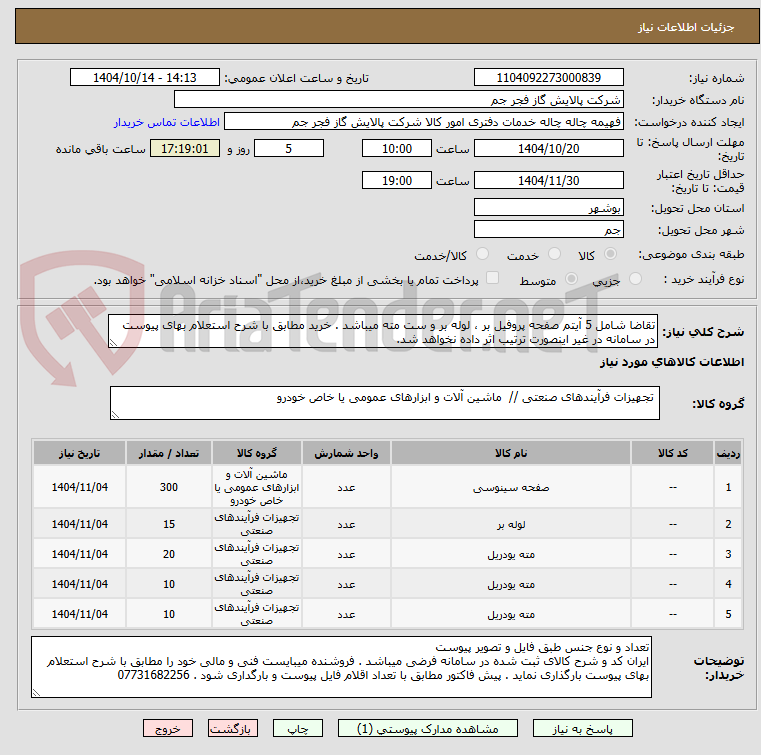
Task: Click the ردیف column header
Action: coord(728,453)
